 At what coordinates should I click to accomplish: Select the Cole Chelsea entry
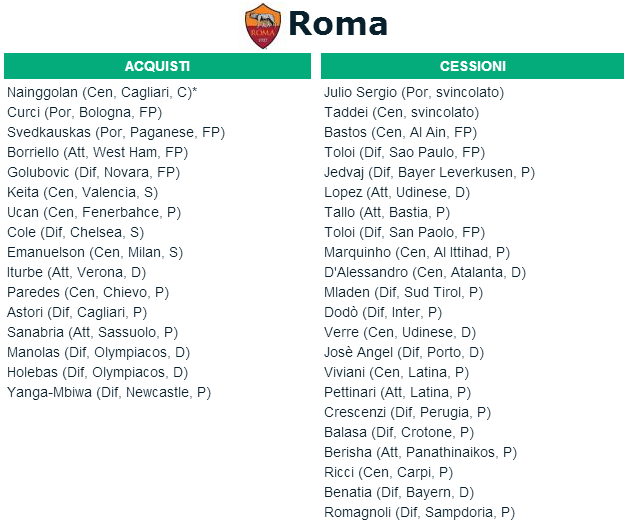click(x=75, y=232)
